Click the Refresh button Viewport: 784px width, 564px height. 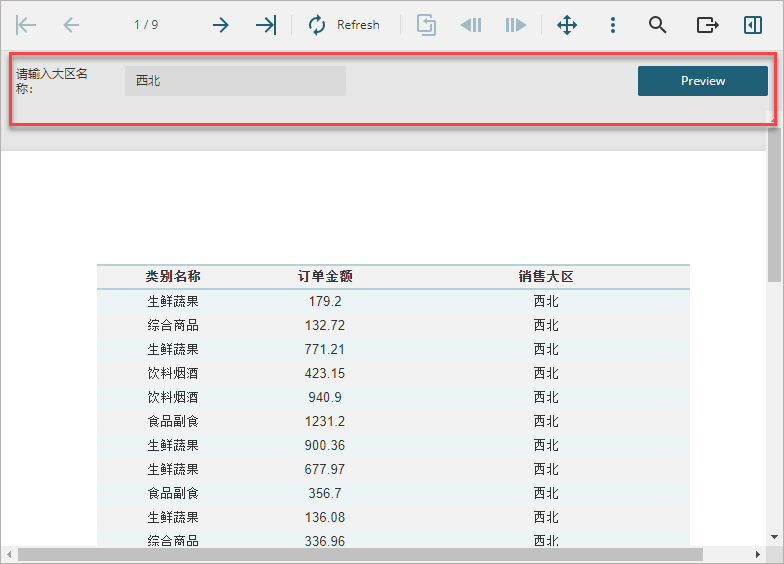[344, 25]
